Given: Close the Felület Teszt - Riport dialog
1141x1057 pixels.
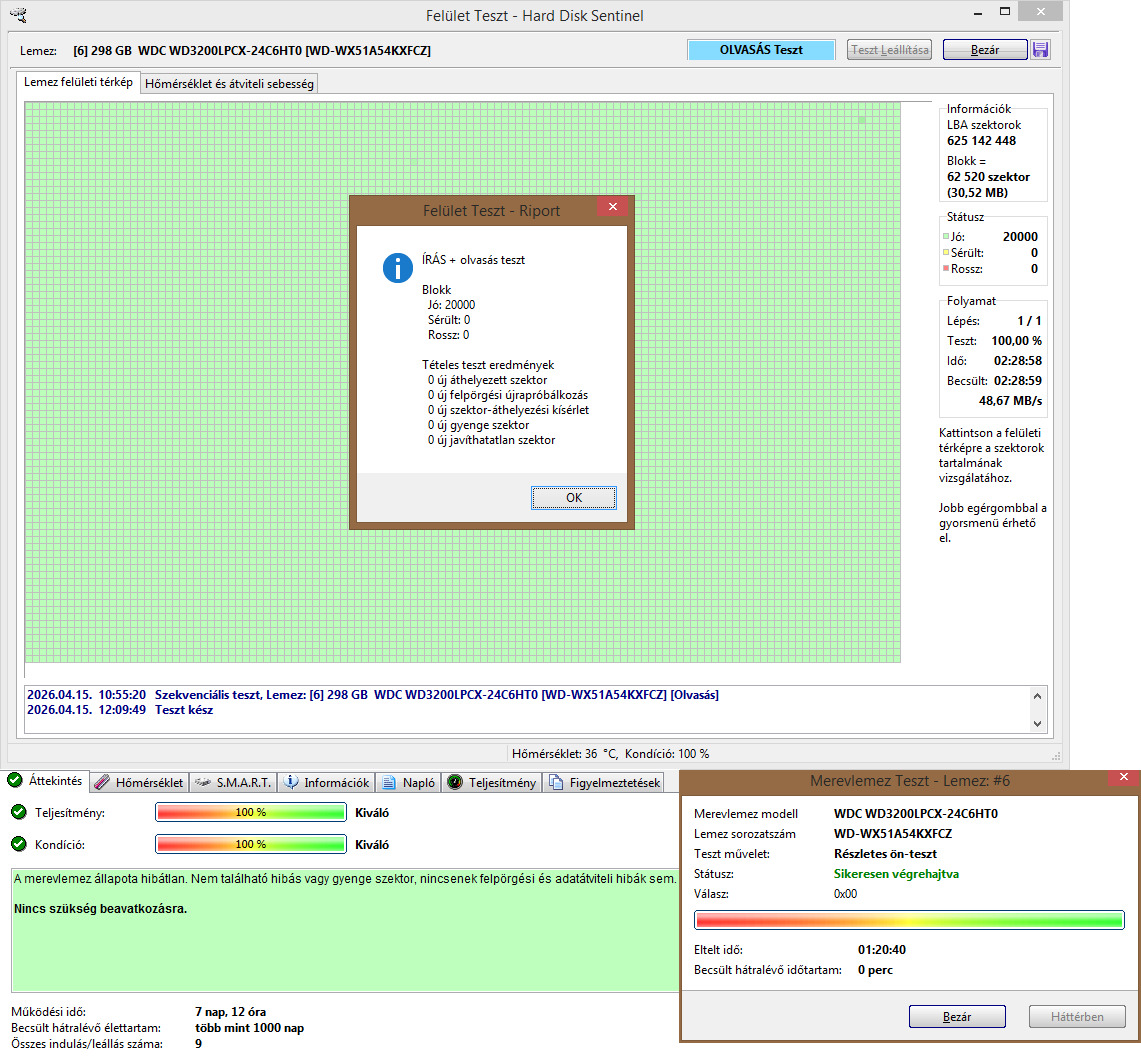Looking at the screenshot, I should click(x=613, y=207).
